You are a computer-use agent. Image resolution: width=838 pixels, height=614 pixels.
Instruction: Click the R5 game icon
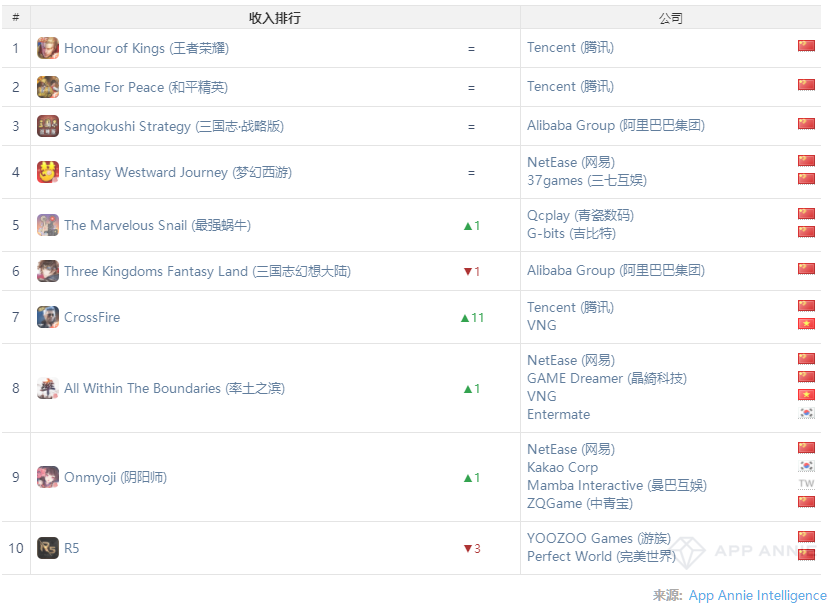tap(48, 548)
